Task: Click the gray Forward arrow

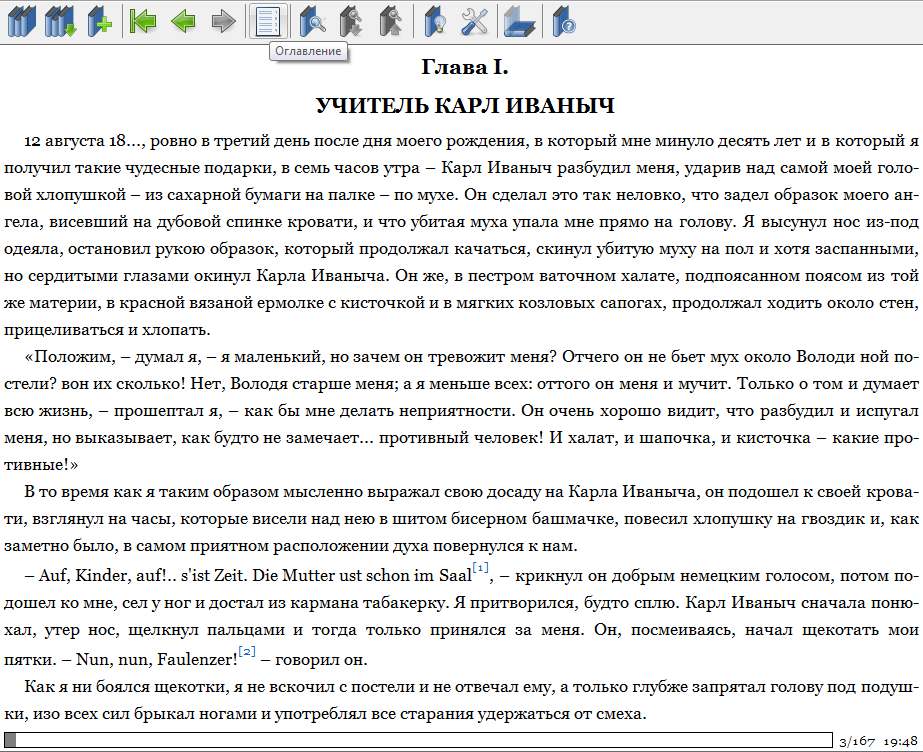Action: (223, 21)
